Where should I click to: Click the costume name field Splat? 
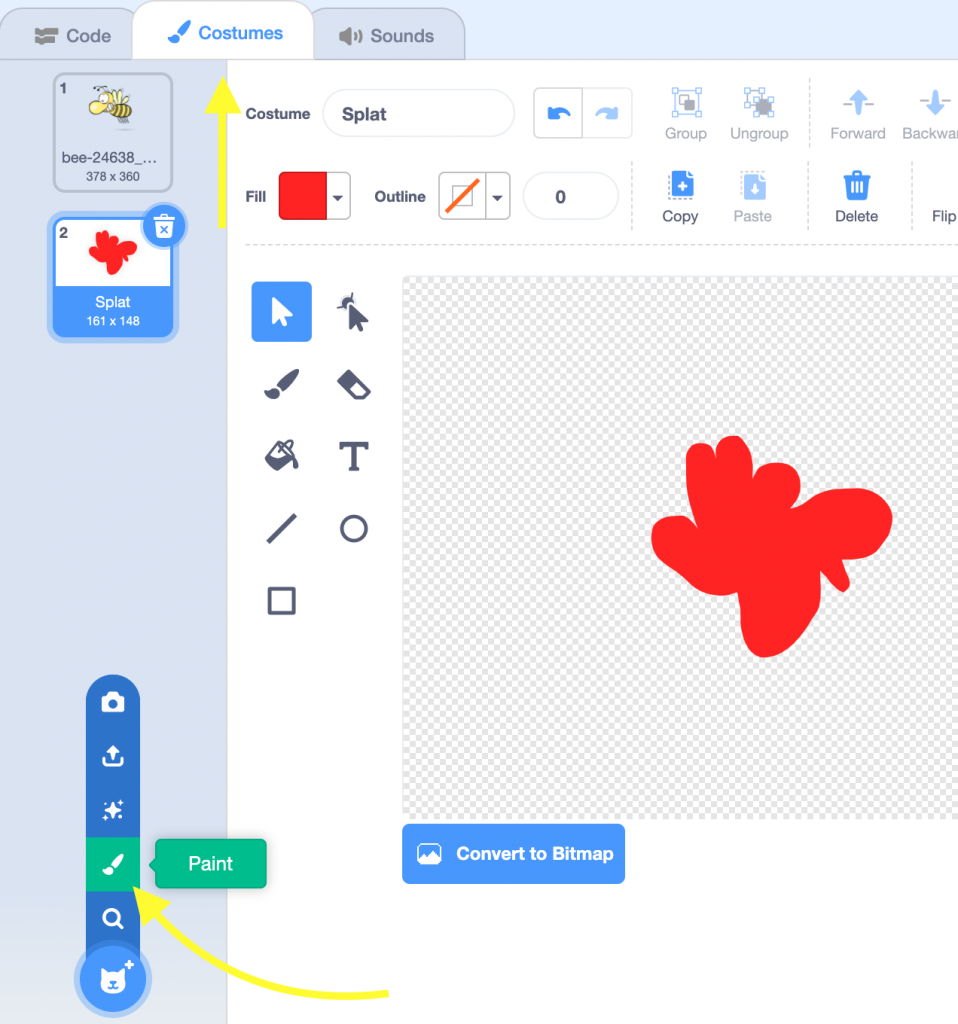(x=418, y=114)
